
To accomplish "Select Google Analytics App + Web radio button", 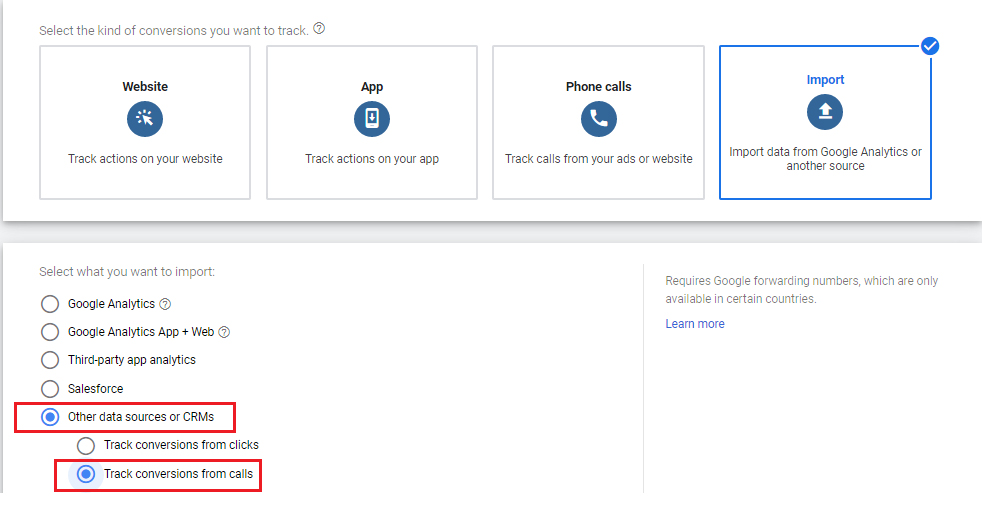I will pos(50,332).
